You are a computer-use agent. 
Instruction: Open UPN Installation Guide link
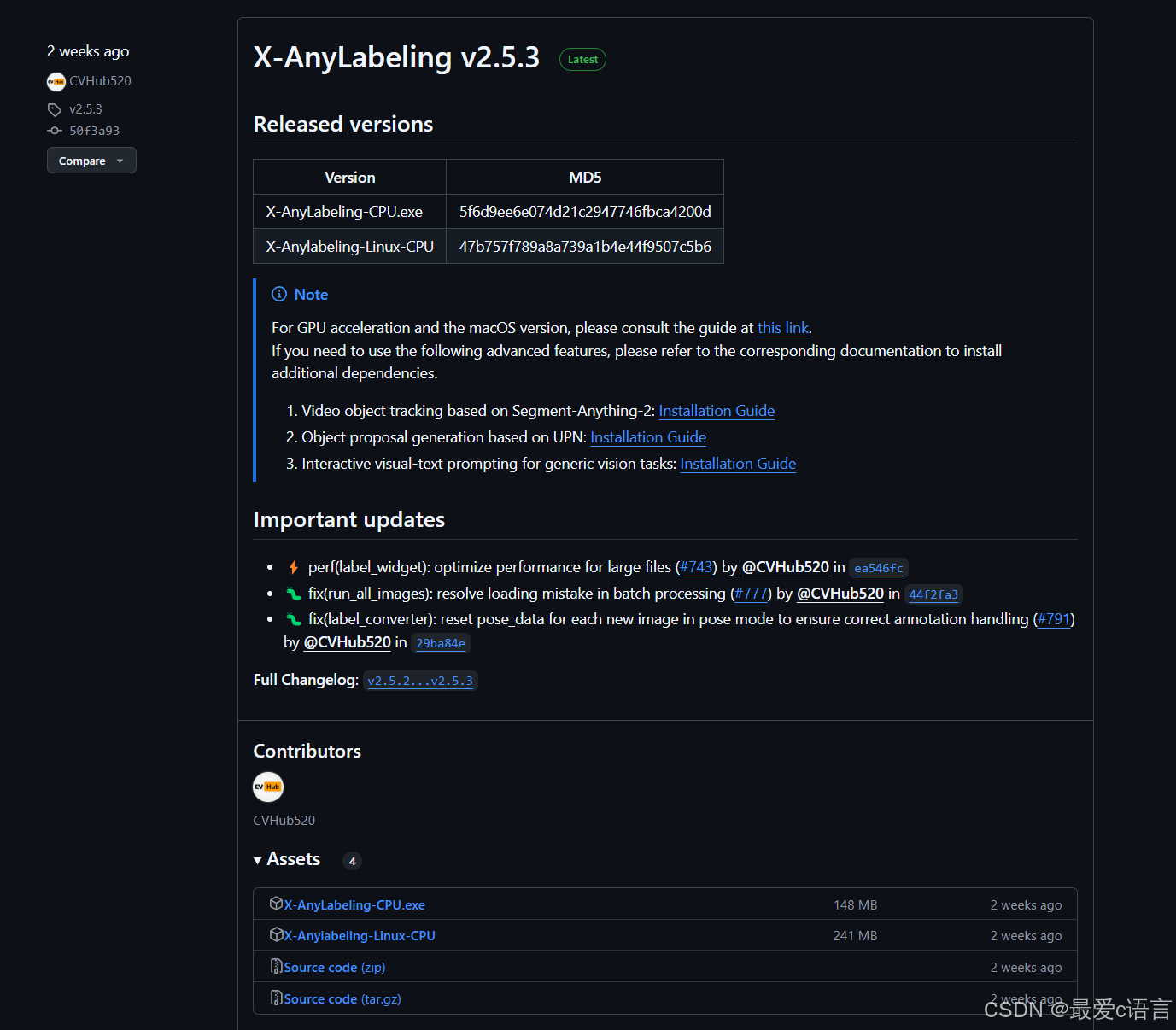(648, 437)
